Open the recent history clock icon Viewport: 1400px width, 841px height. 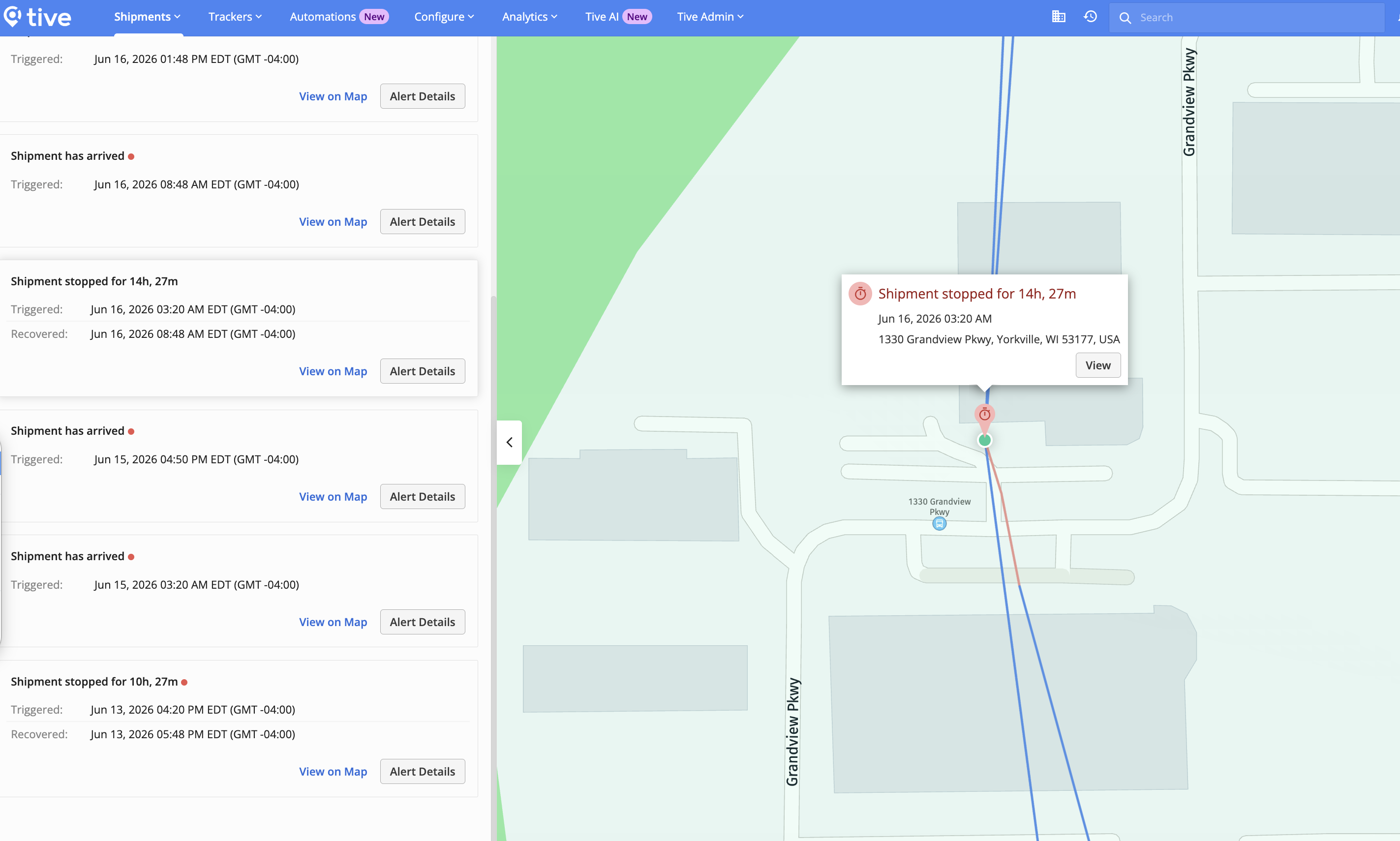[x=1090, y=16]
